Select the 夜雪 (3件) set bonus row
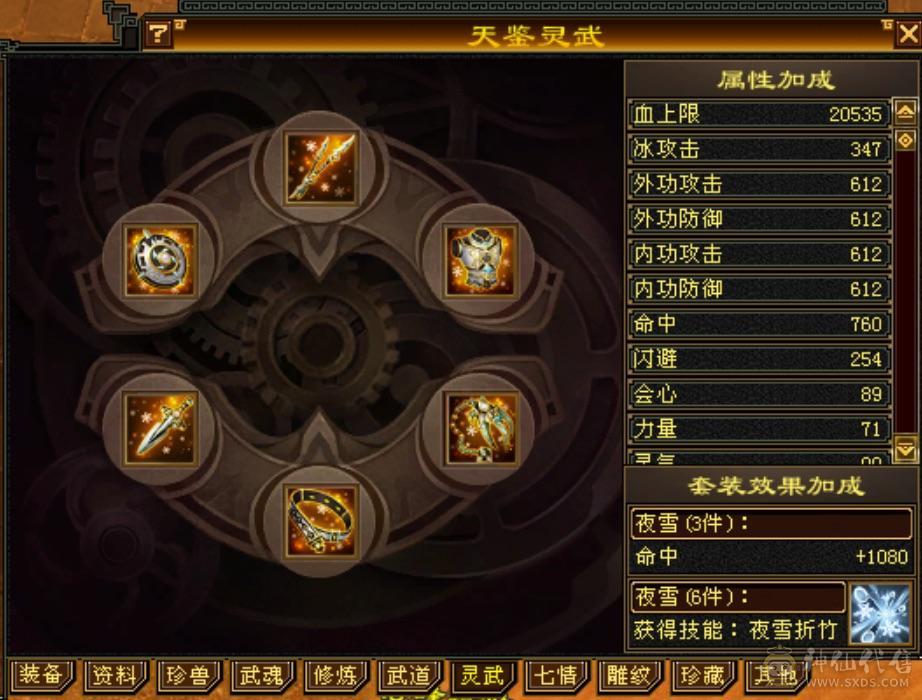 pyautogui.click(x=771, y=523)
